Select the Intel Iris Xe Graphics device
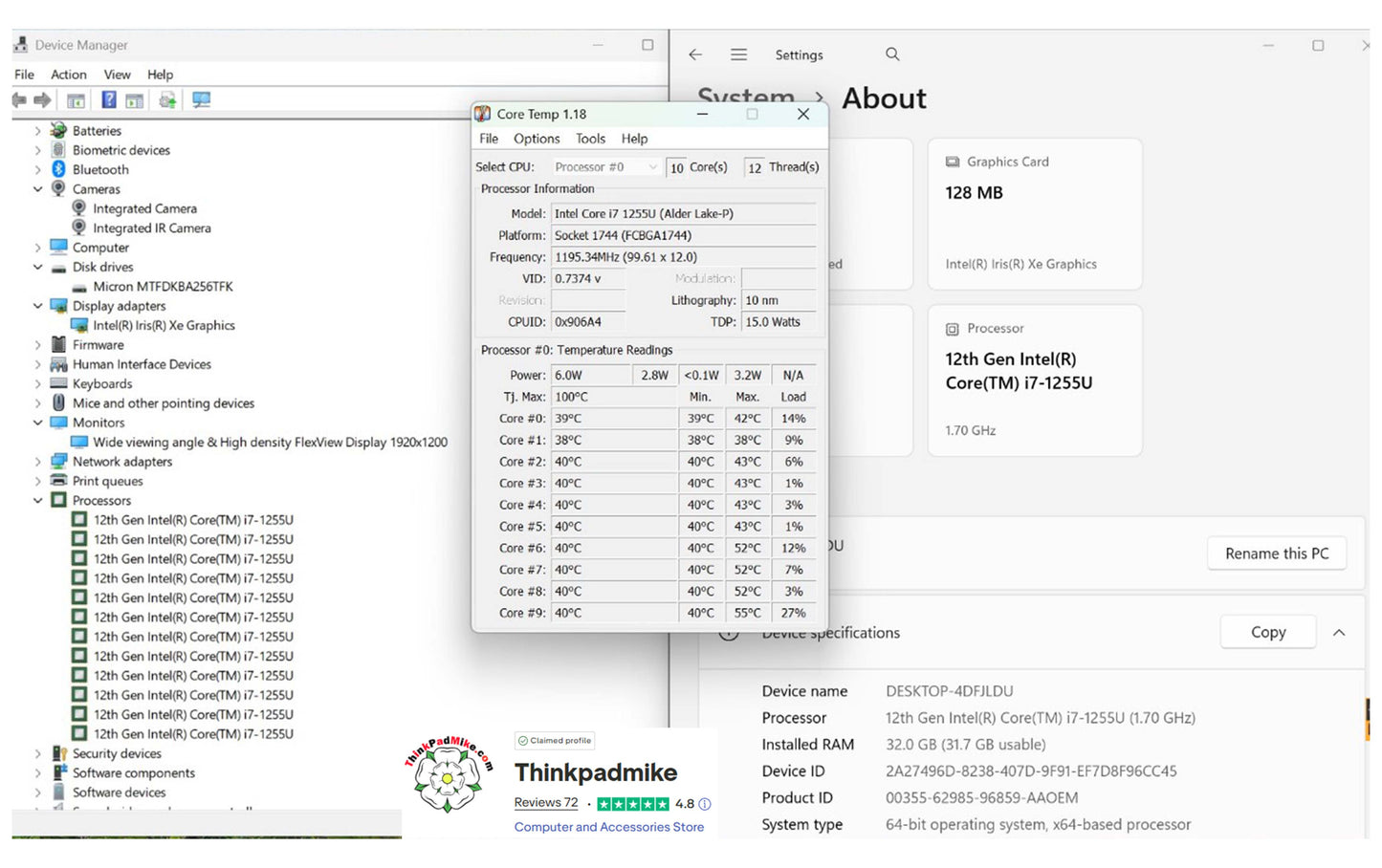Image resolution: width=1382 pixels, height=868 pixels. (x=164, y=326)
